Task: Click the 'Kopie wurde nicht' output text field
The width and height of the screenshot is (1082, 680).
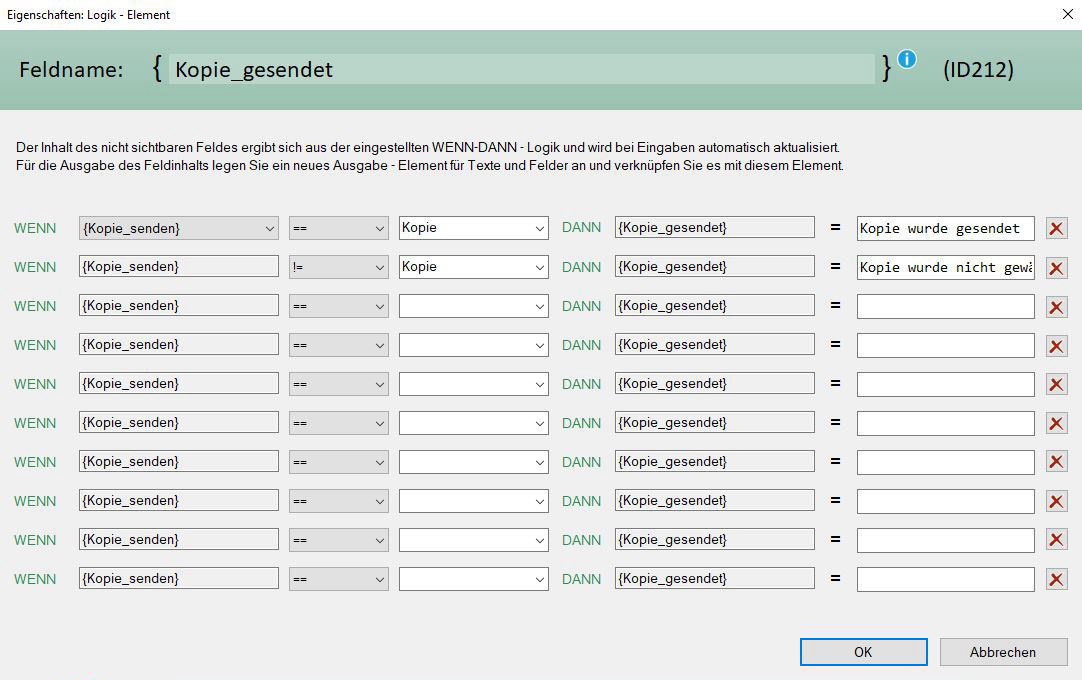Action: pyautogui.click(x=945, y=267)
